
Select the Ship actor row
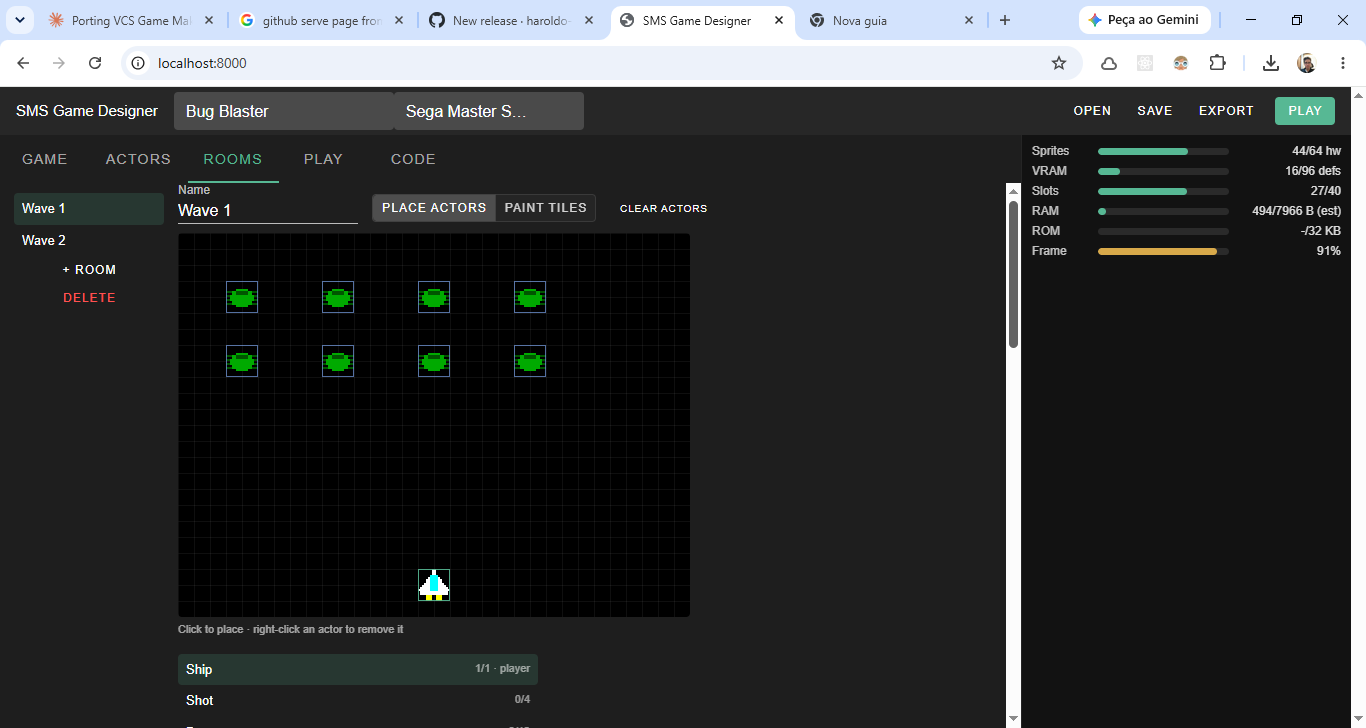click(358, 669)
